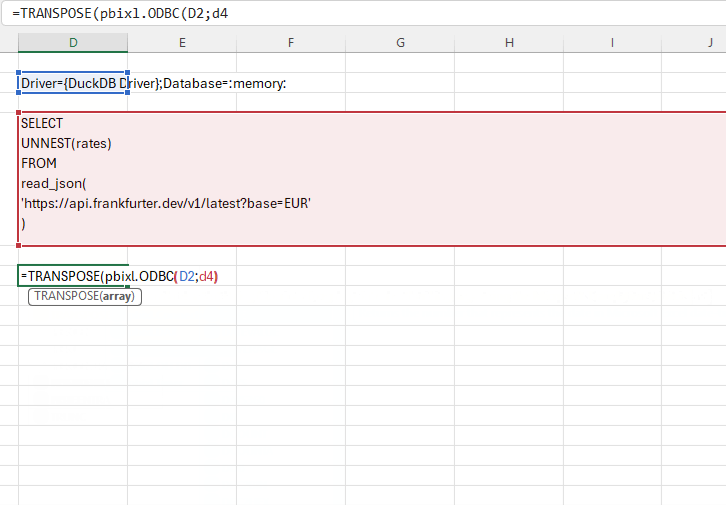Click the DuckDB Driver connection string cell
The width and height of the screenshot is (726, 505).
(x=73, y=83)
